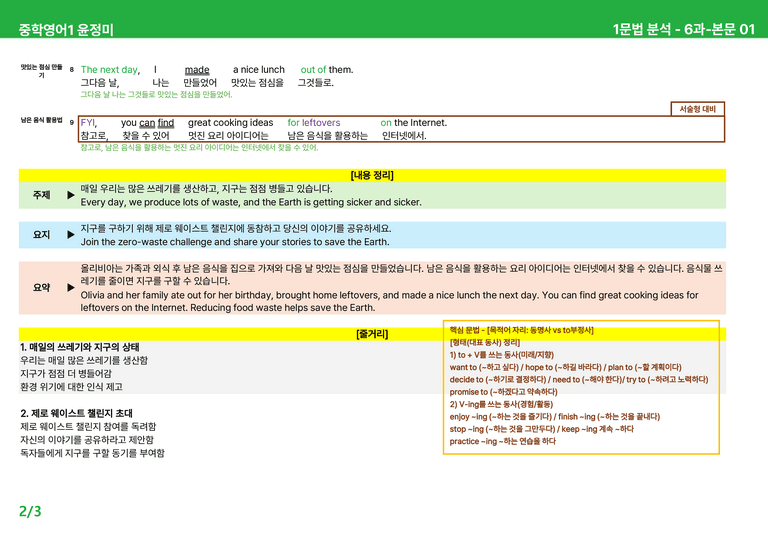Click the 서술형 대비 label box

point(697,109)
